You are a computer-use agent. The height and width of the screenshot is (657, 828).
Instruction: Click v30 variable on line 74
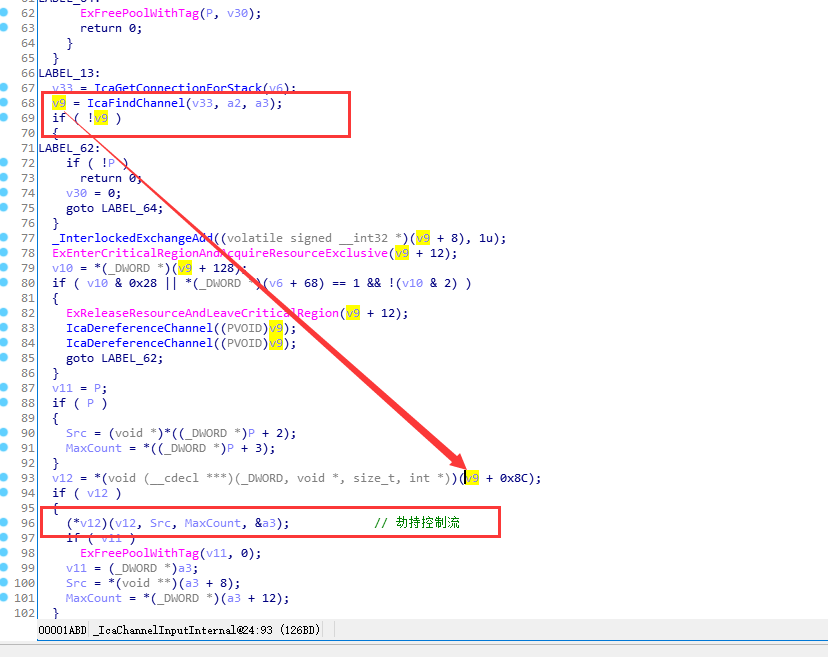tap(76, 193)
